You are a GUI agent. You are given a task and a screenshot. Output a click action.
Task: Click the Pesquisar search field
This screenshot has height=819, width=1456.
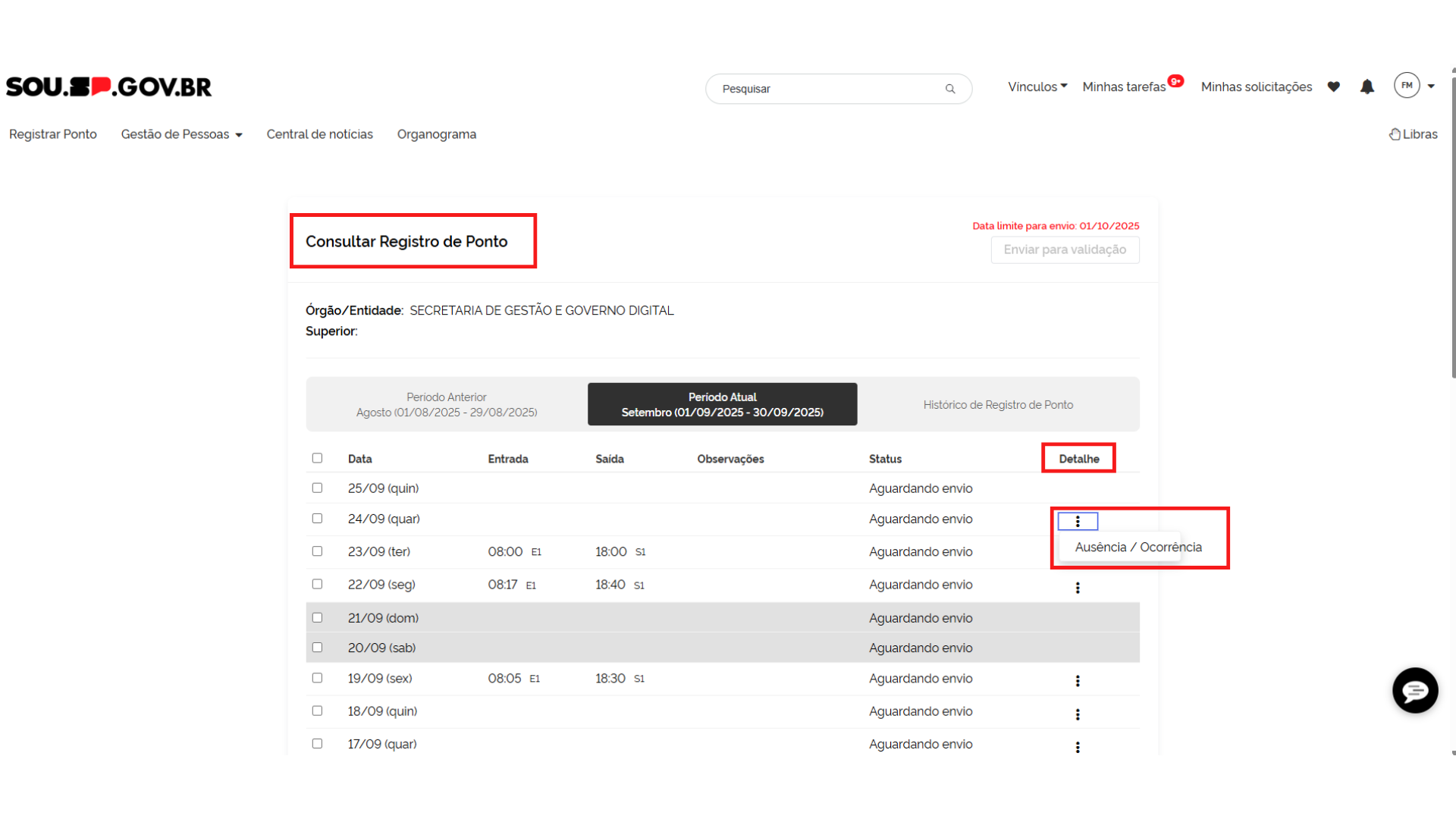pyautogui.click(x=827, y=89)
